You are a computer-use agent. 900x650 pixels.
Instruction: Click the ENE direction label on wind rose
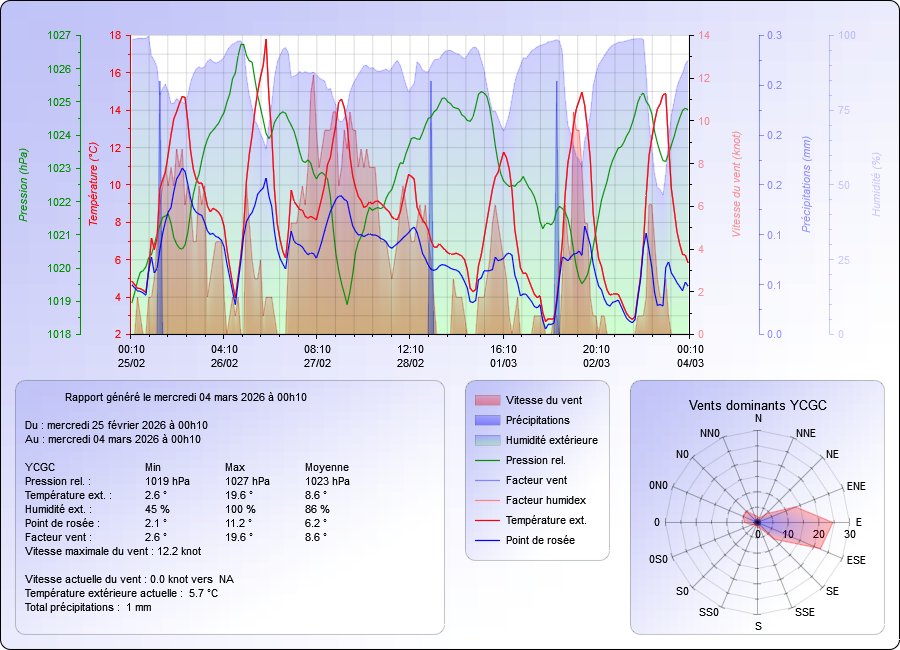(x=856, y=486)
